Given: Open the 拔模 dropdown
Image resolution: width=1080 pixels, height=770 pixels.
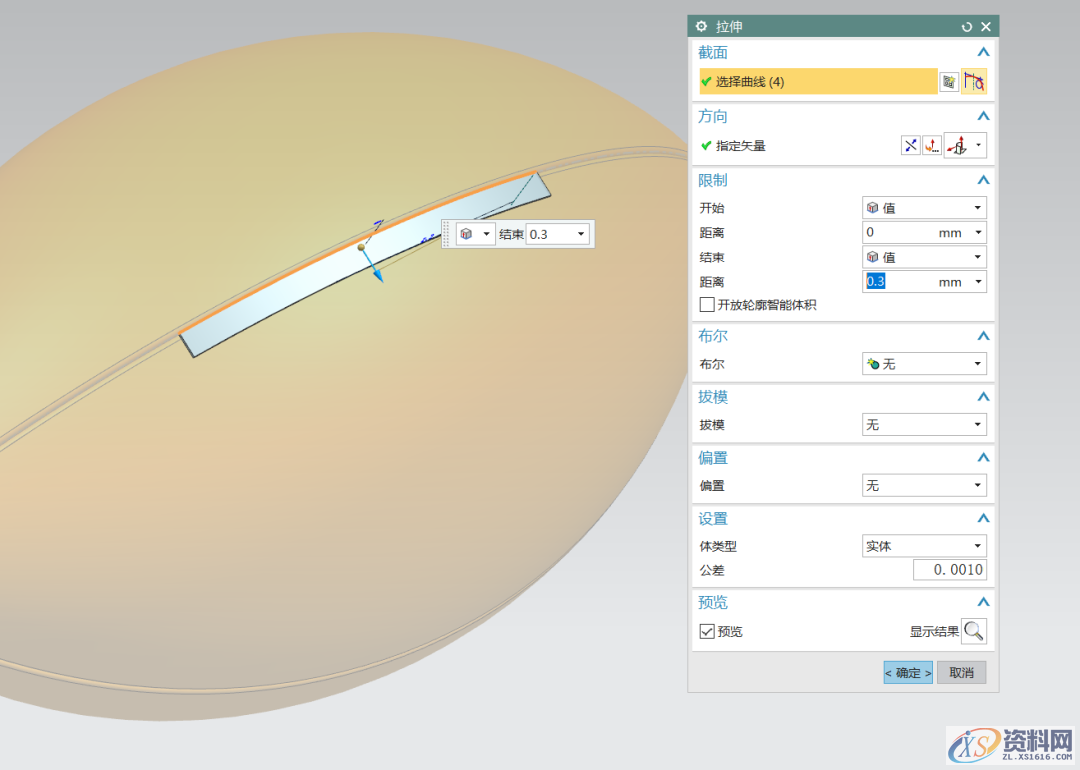Looking at the screenshot, I should [924, 425].
